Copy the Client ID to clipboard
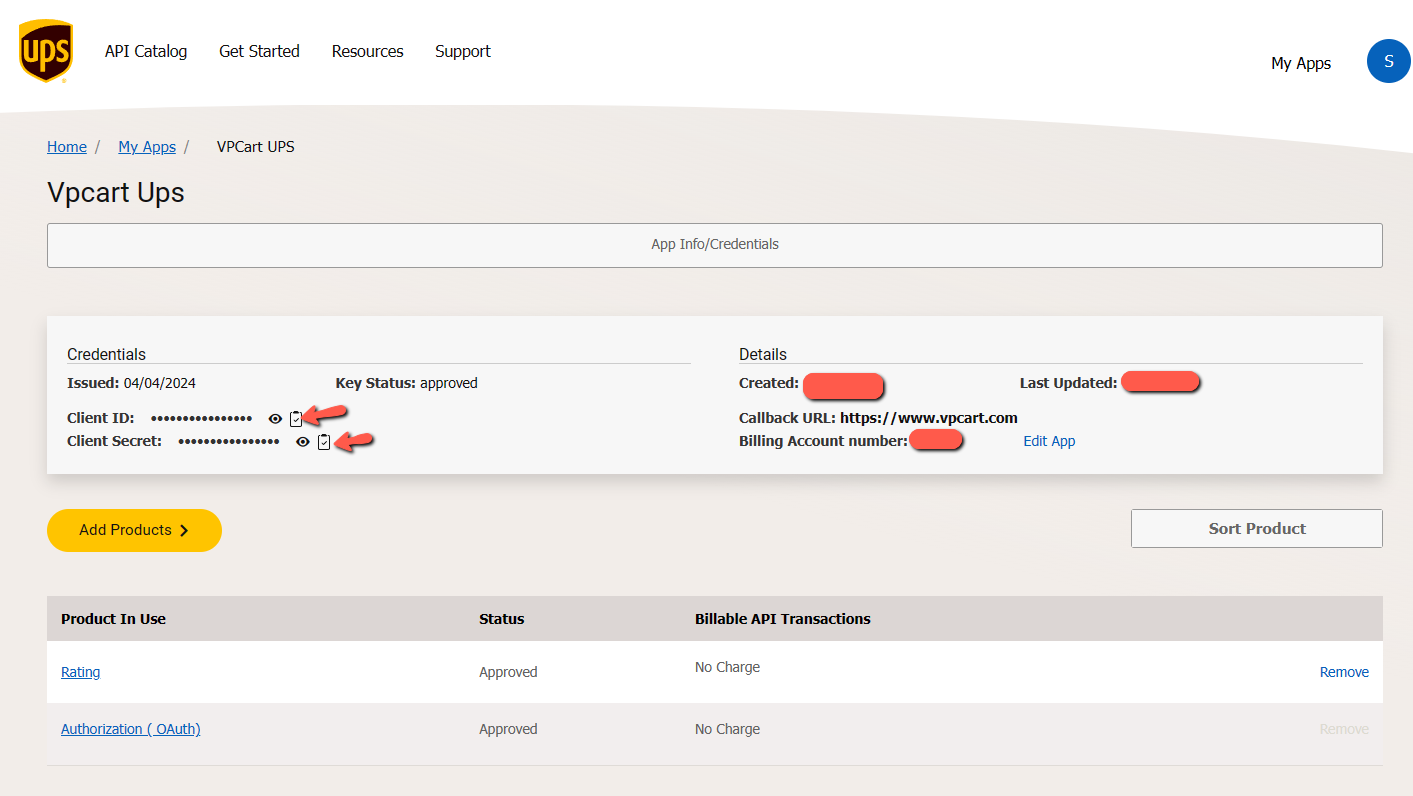This screenshot has height=796, width=1413. 296,419
